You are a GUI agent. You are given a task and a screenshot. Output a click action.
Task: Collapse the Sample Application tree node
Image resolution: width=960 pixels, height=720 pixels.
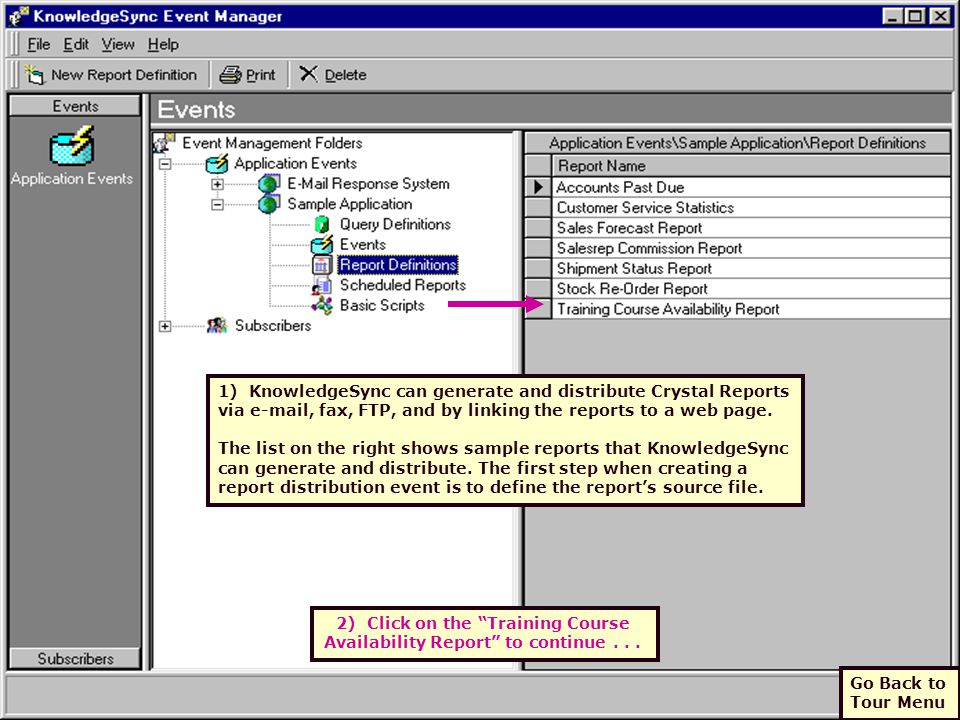217,204
